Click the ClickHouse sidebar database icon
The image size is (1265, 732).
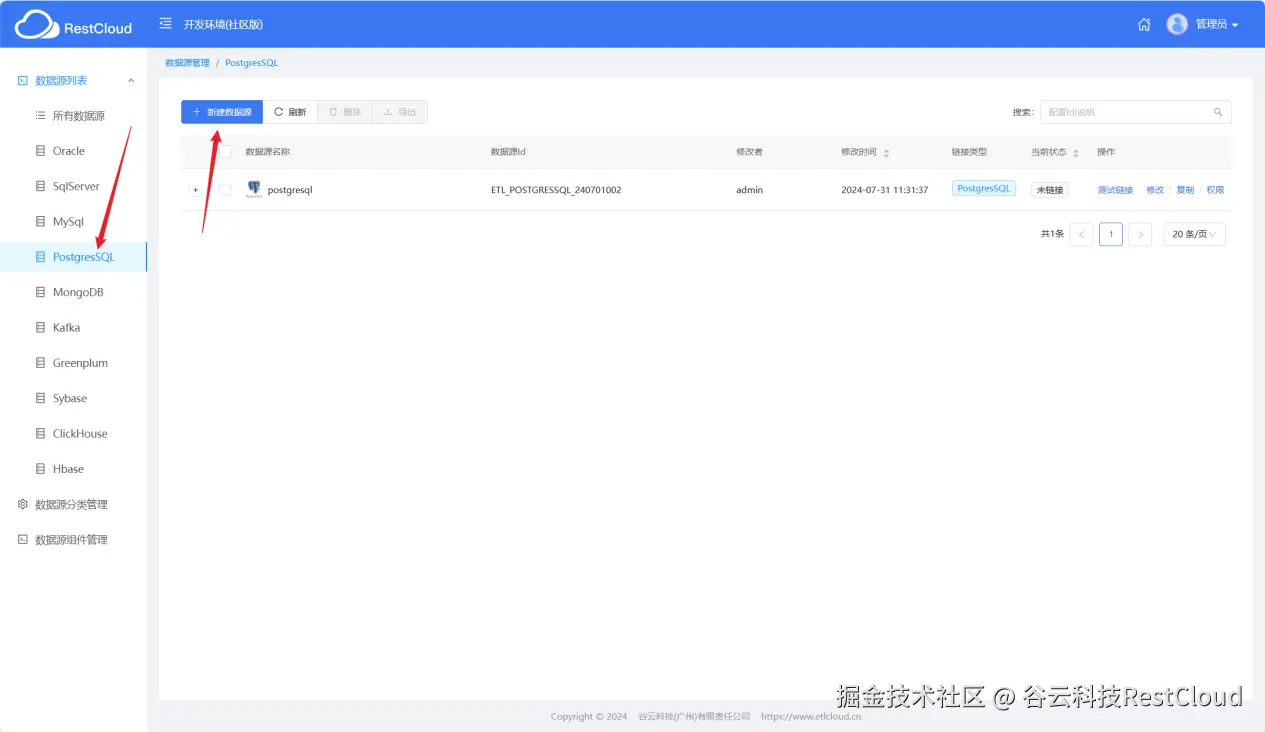41,434
